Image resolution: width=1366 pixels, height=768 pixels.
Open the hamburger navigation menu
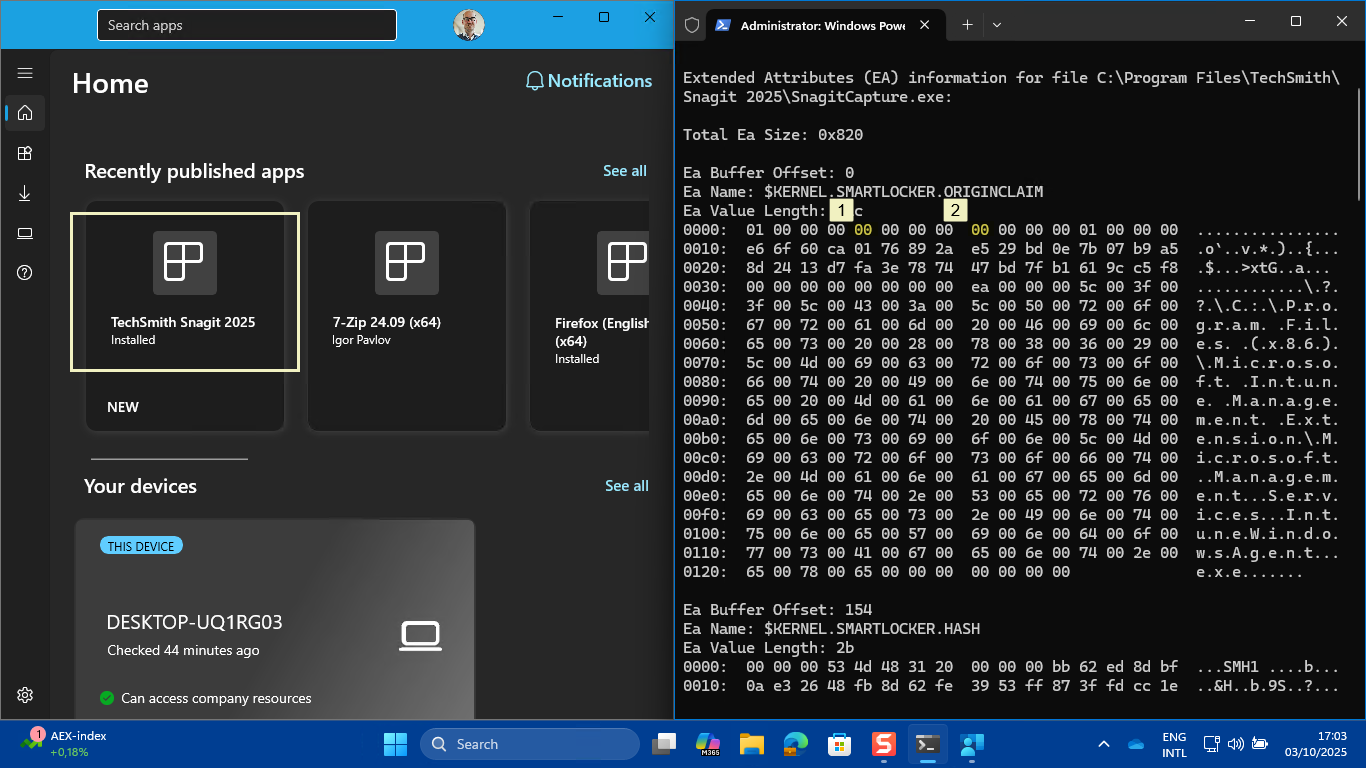[25, 73]
